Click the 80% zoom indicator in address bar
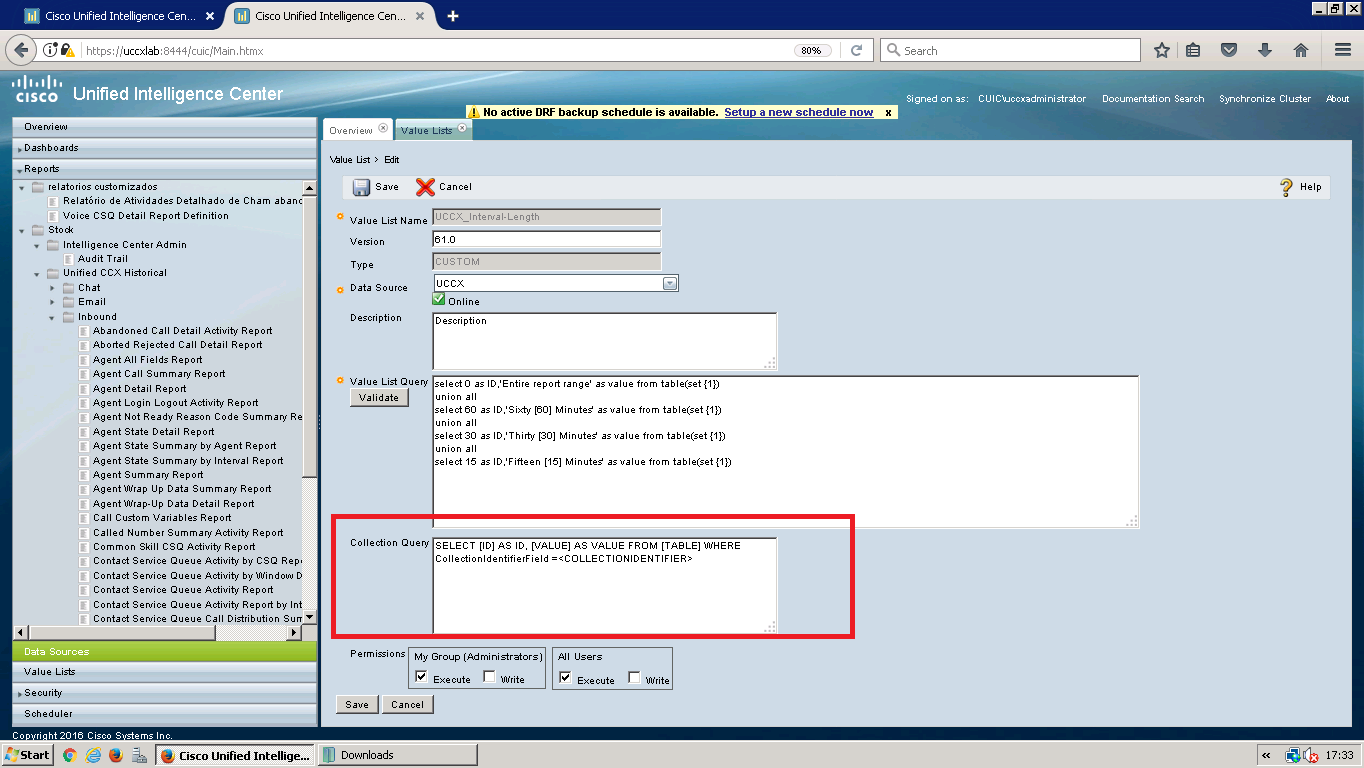The image size is (1364, 768). (811, 50)
